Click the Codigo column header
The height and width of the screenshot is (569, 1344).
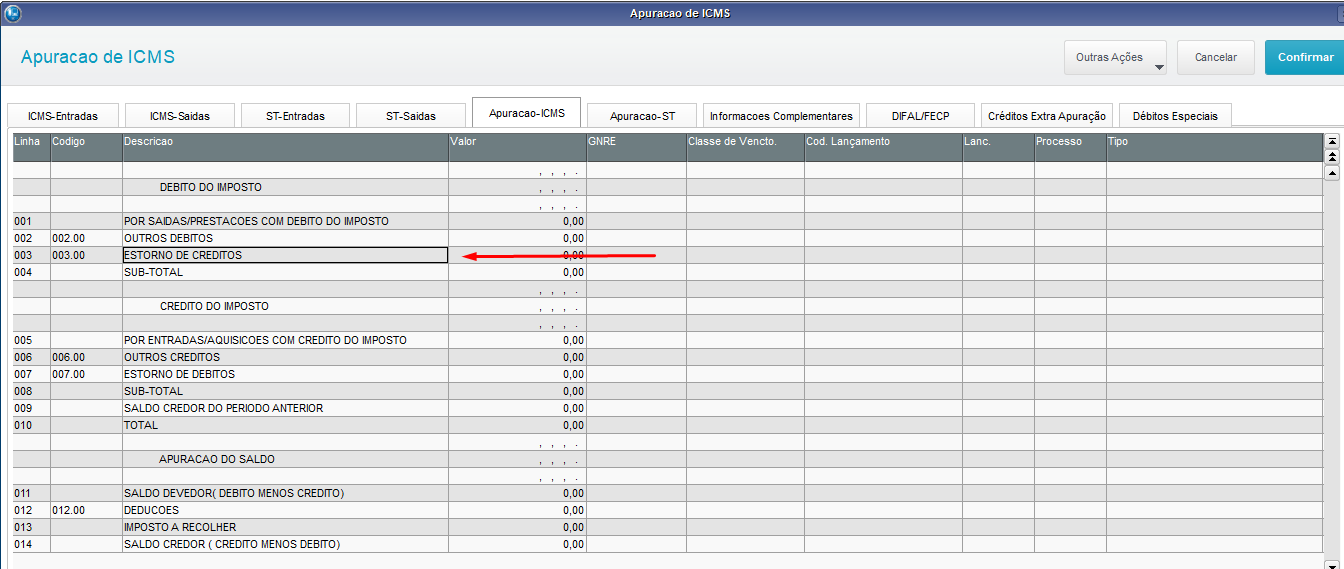pyautogui.click(x=86, y=147)
